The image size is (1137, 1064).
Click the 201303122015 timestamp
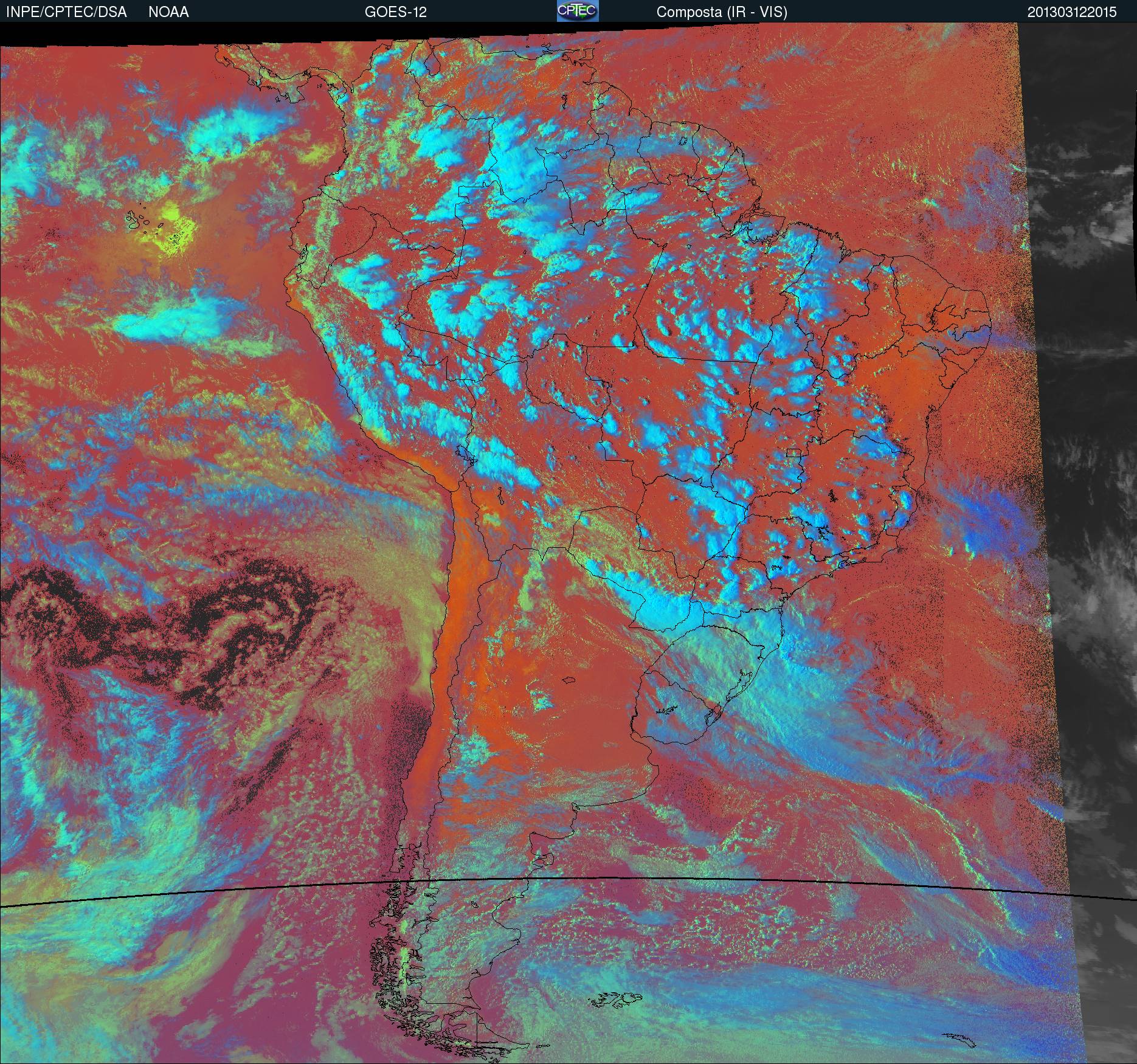[x=1072, y=12]
